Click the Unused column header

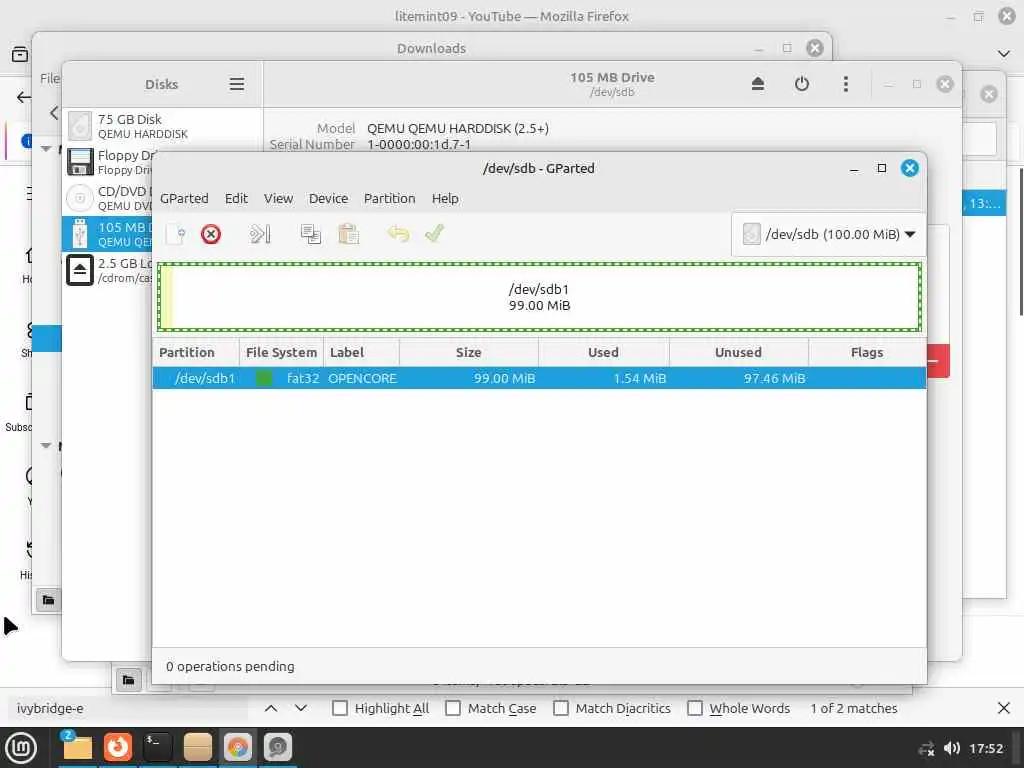click(738, 353)
